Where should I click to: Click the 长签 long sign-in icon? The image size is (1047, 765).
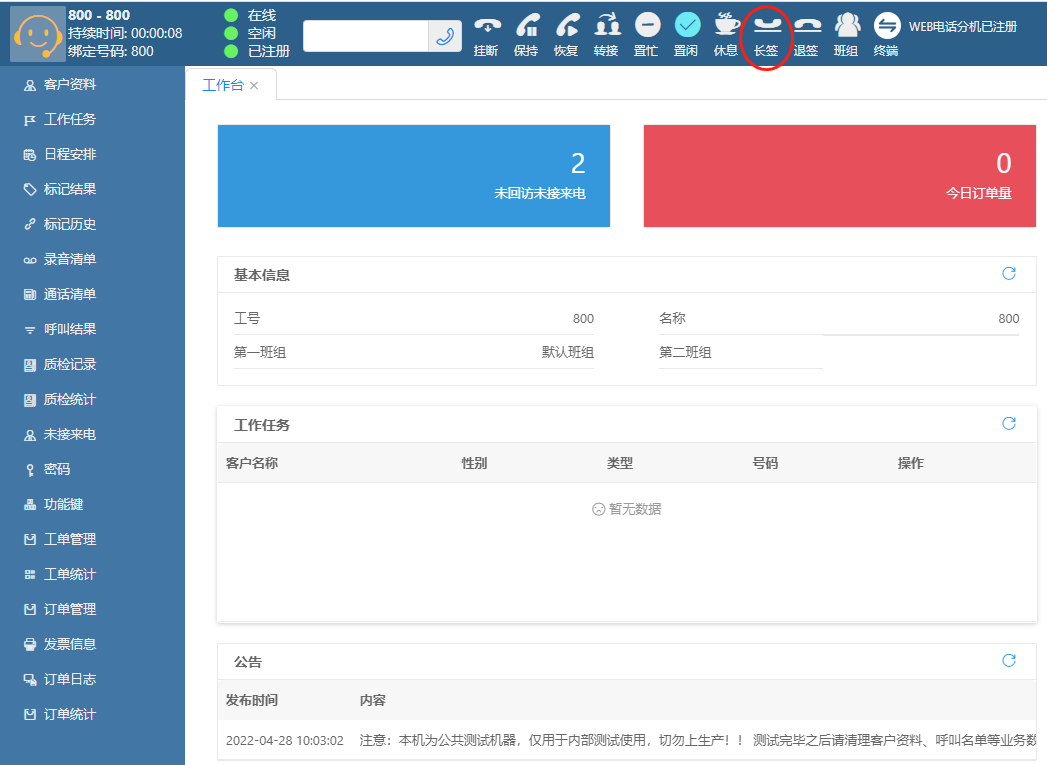click(767, 26)
